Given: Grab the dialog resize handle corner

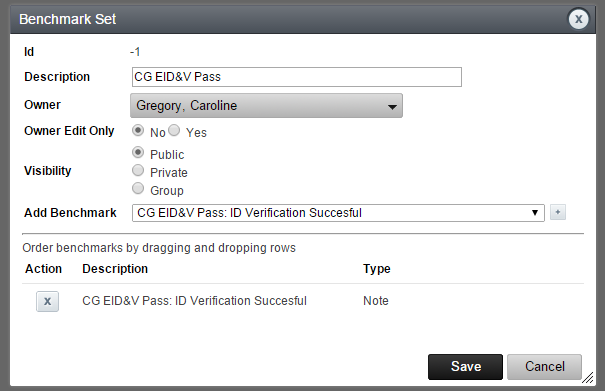Looking at the screenshot, I should pyautogui.click(x=588, y=378).
